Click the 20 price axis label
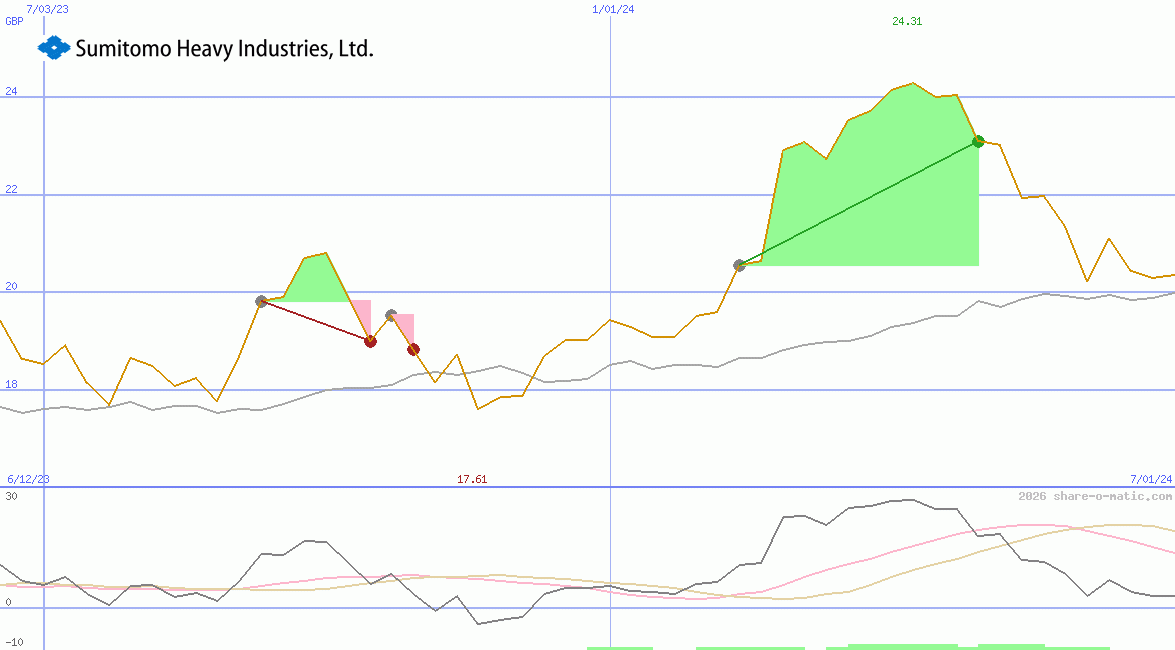This screenshot has height=650, width=1175. (11, 286)
